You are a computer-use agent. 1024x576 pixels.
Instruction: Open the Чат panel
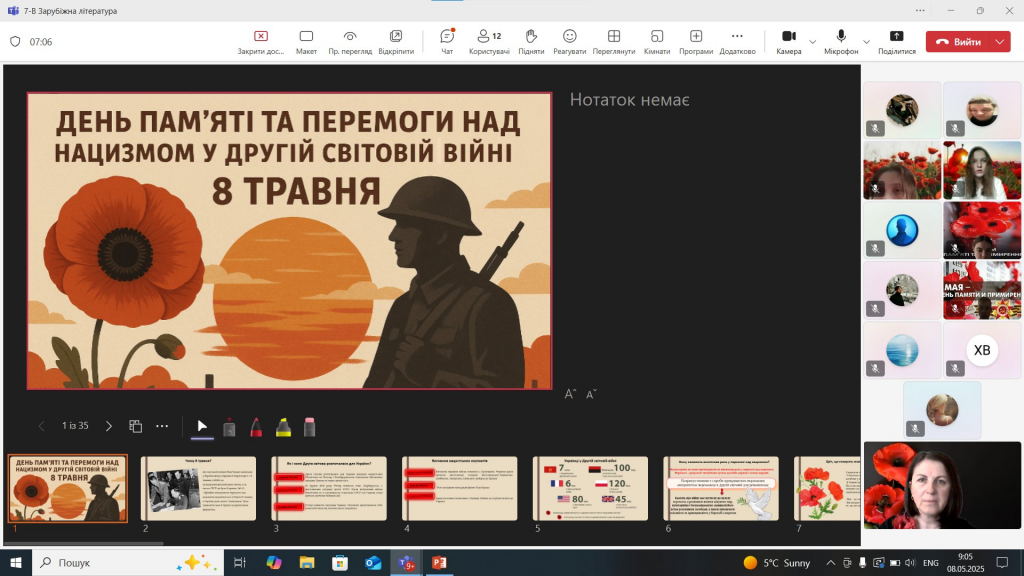(447, 38)
